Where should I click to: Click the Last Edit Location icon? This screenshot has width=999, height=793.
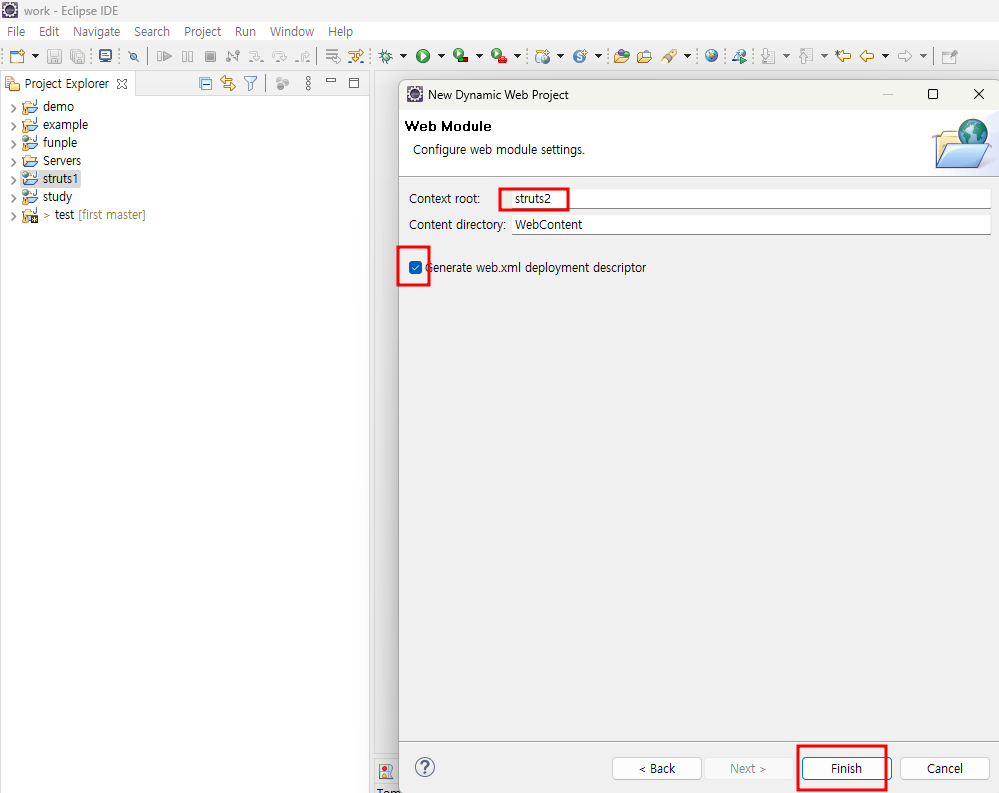pos(843,56)
